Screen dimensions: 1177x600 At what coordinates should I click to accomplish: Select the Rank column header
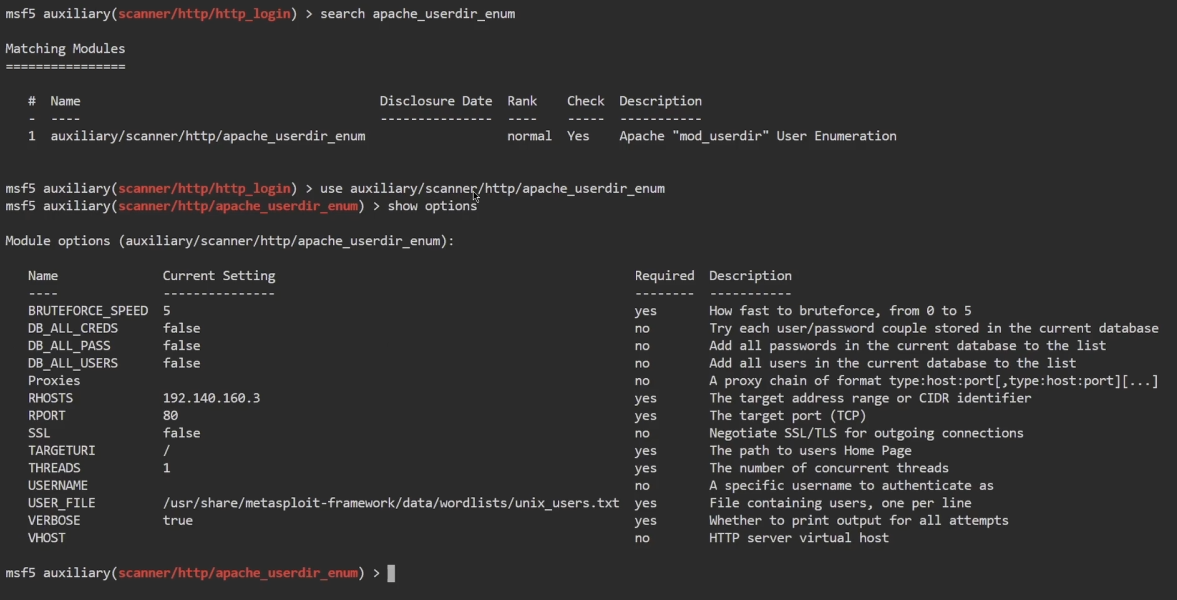[522, 101]
